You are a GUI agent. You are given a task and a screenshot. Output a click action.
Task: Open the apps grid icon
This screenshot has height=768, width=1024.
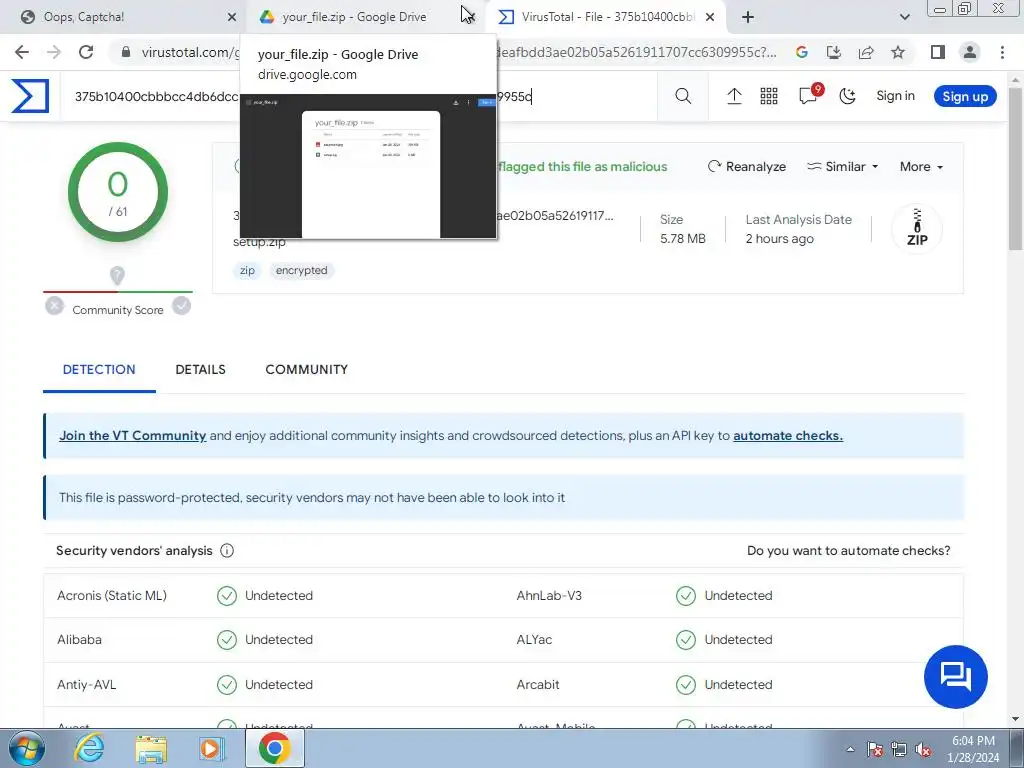(769, 96)
